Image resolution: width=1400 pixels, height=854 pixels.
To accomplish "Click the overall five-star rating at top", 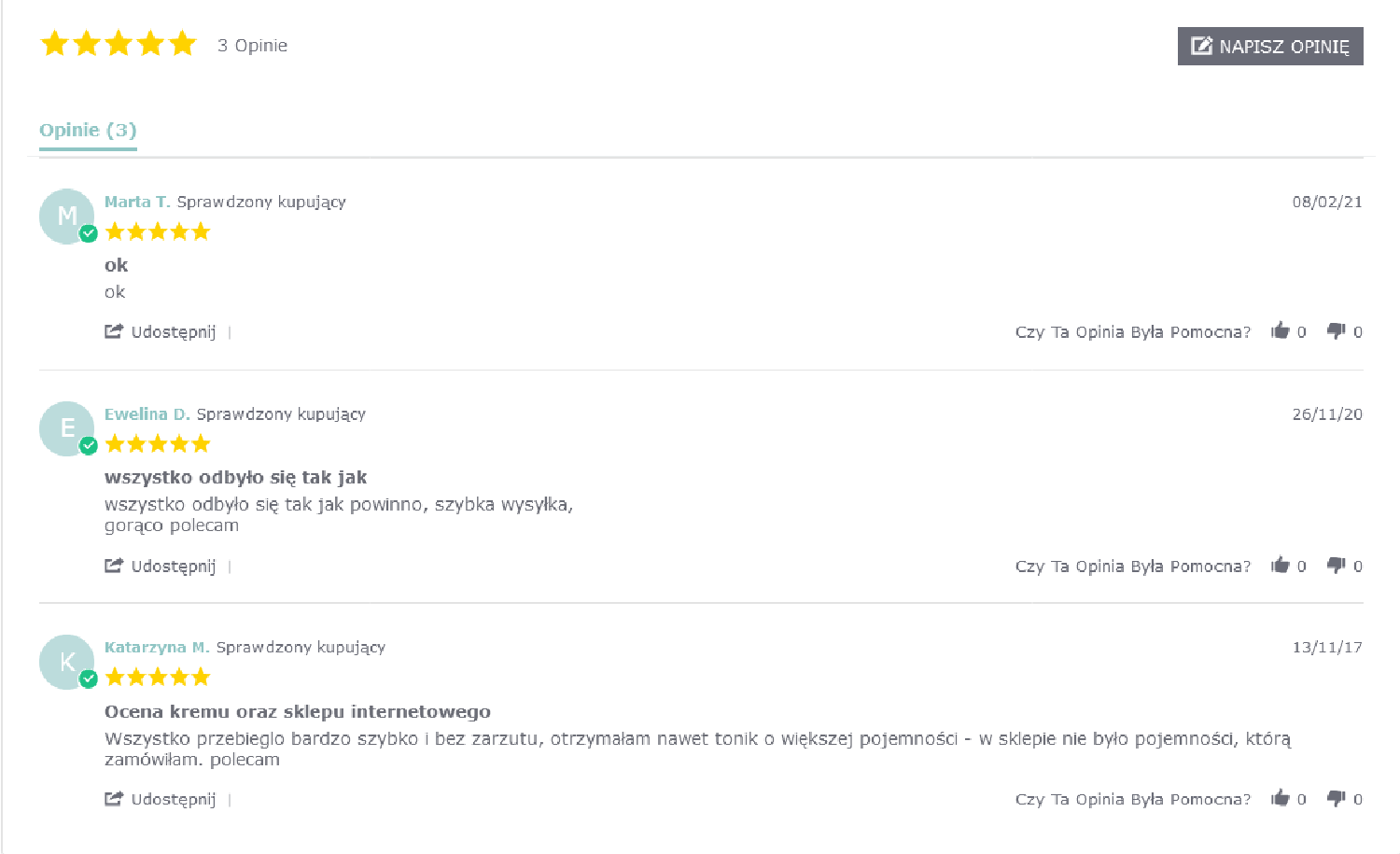I will point(119,44).
